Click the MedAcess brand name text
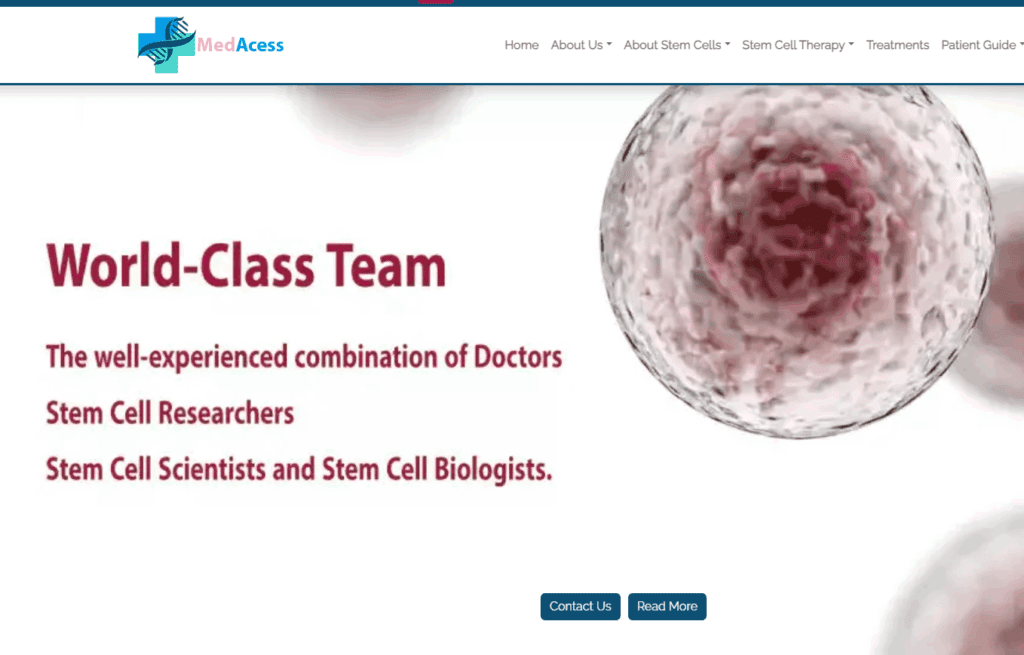This screenshot has height=655, width=1024. (240, 45)
